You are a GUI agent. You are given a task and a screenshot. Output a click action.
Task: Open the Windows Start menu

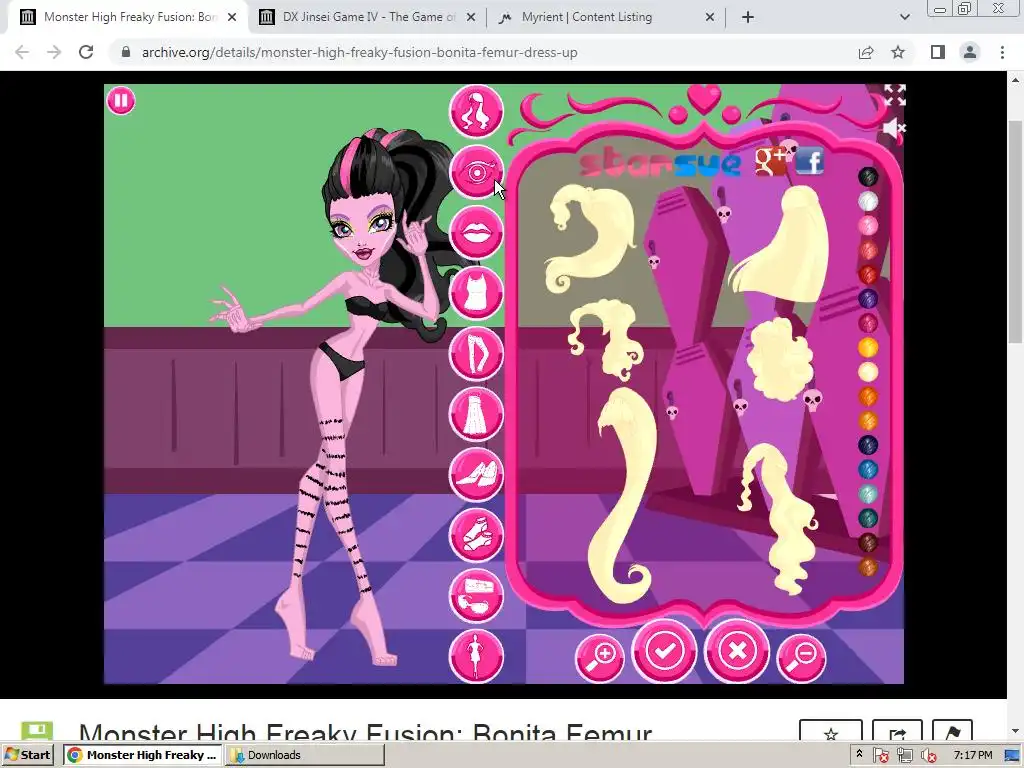pyautogui.click(x=27, y=755)
